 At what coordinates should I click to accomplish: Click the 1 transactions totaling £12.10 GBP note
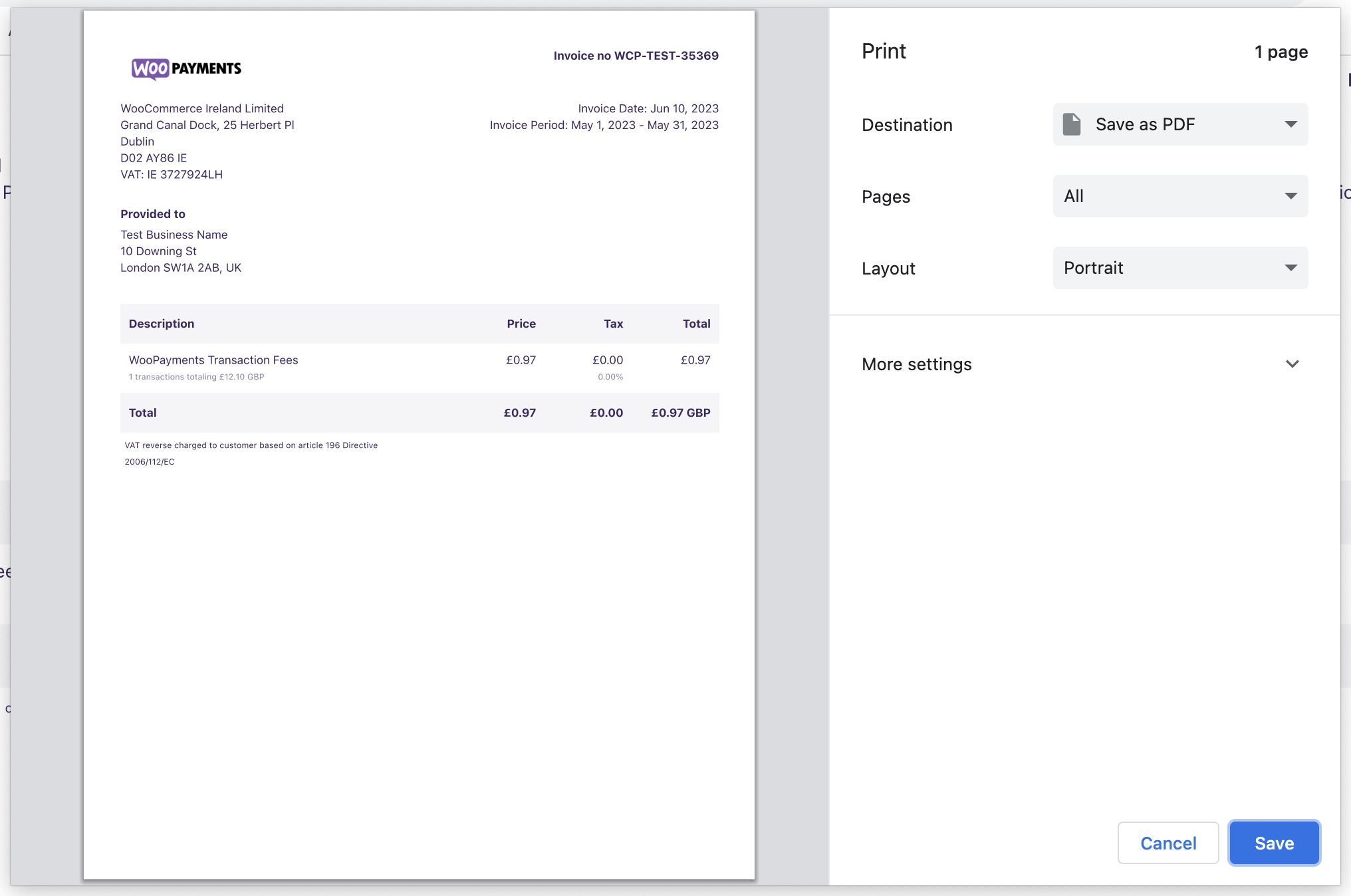click(x=196, y=377)
